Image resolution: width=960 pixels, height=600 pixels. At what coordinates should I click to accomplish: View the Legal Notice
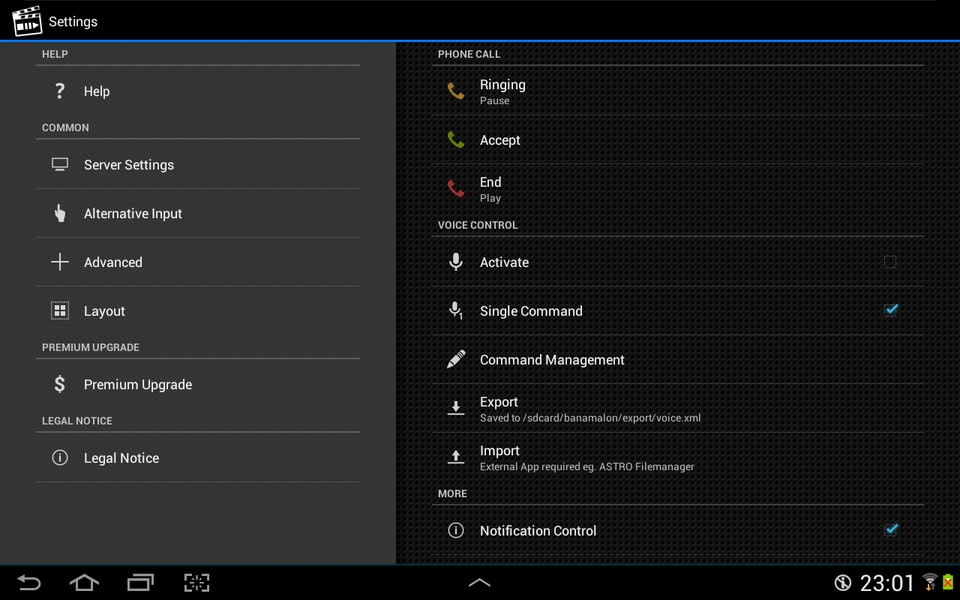198,457
